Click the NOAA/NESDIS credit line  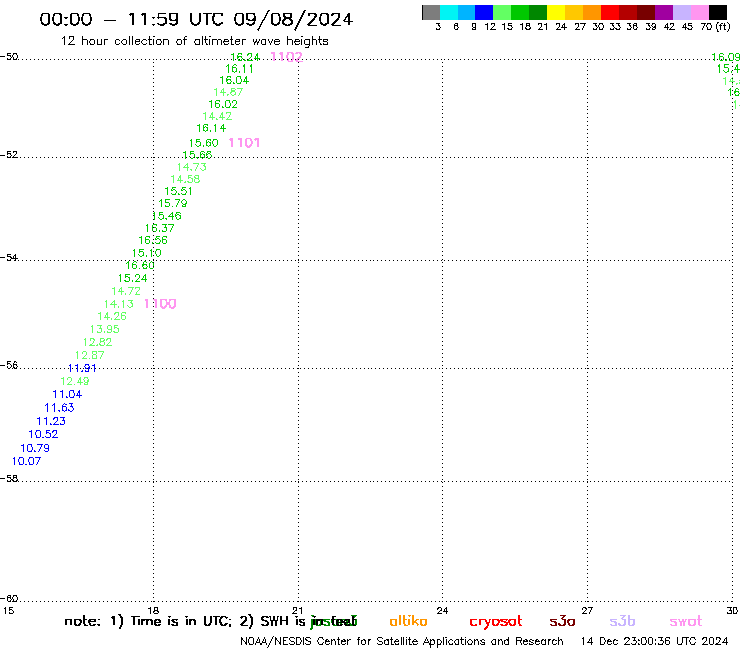(402, 642)
